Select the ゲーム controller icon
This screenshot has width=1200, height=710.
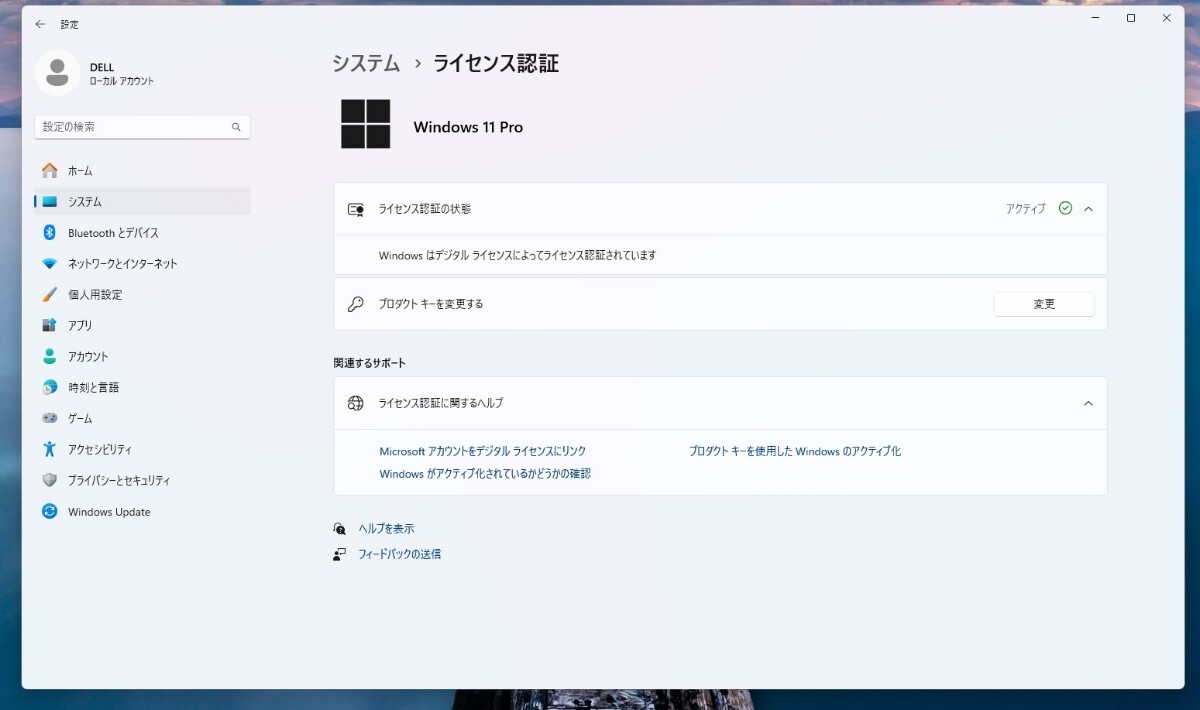49,418
